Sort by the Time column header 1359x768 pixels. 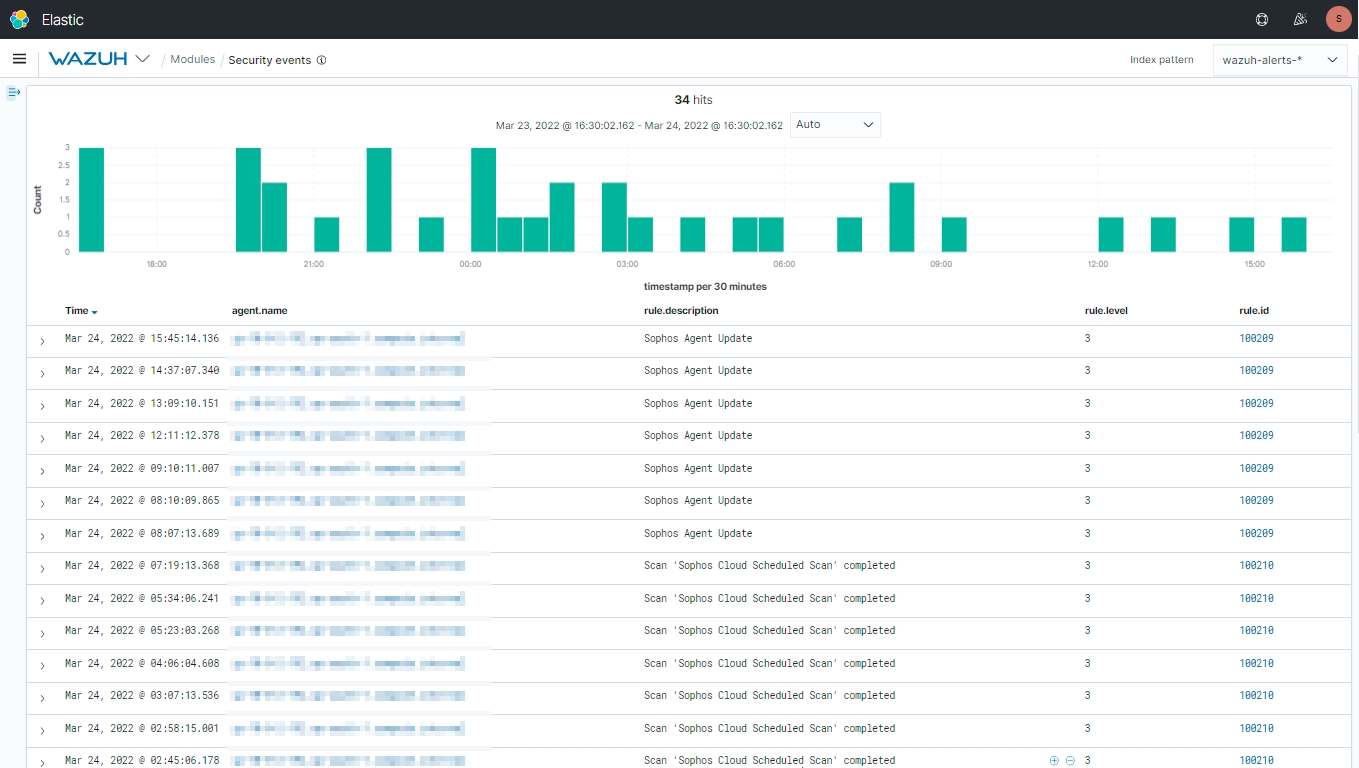[81, 311]
